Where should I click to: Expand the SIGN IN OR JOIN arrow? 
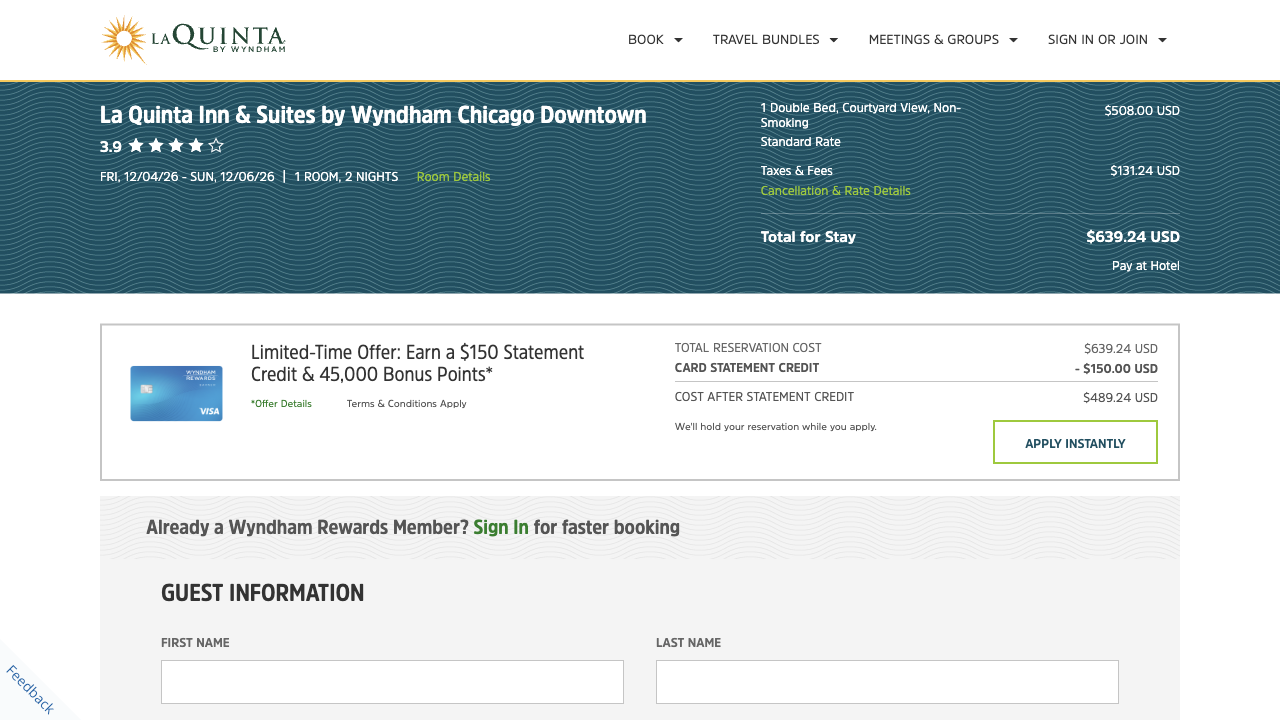pos(1162,40)
